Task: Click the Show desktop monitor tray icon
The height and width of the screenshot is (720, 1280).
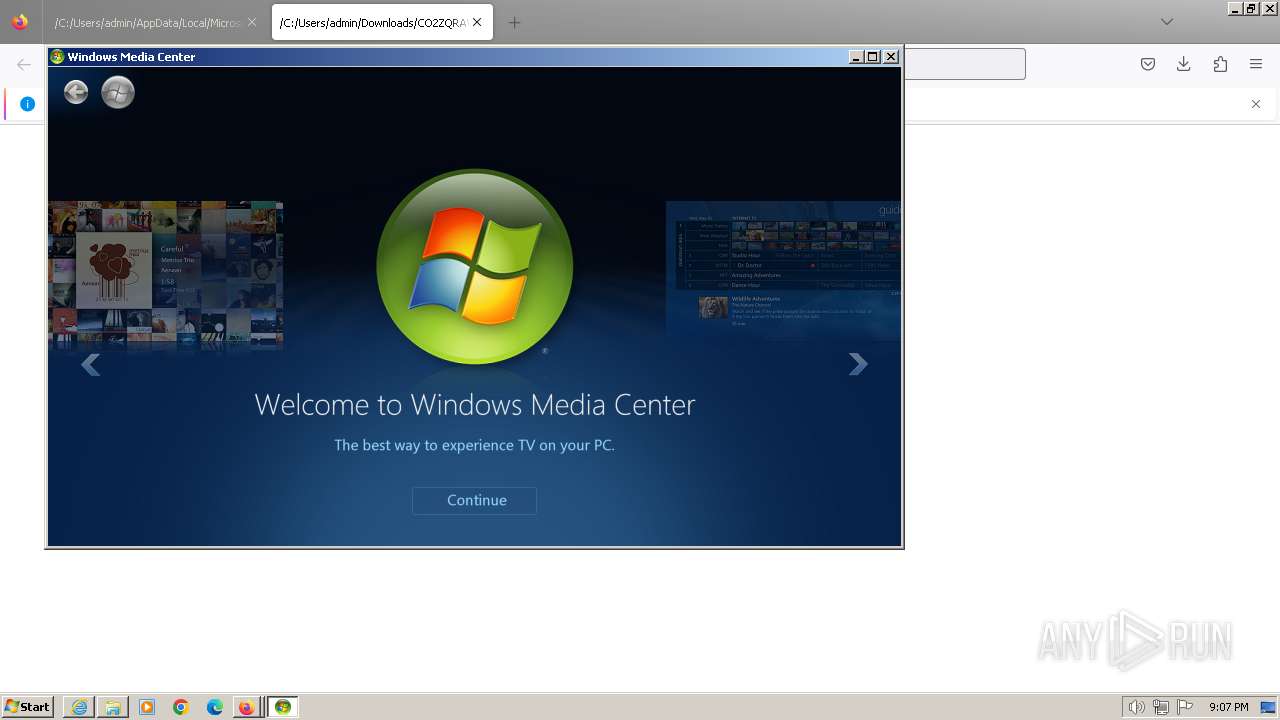Action: [1269, 707]
